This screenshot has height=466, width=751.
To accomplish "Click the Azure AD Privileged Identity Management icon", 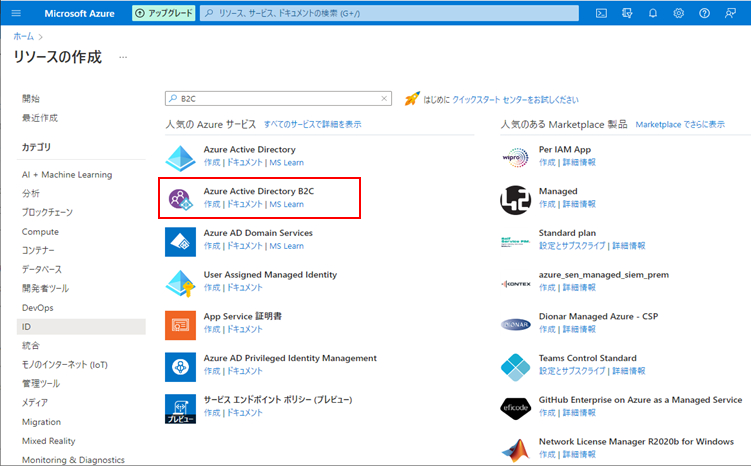I will [x=180, y=367].
